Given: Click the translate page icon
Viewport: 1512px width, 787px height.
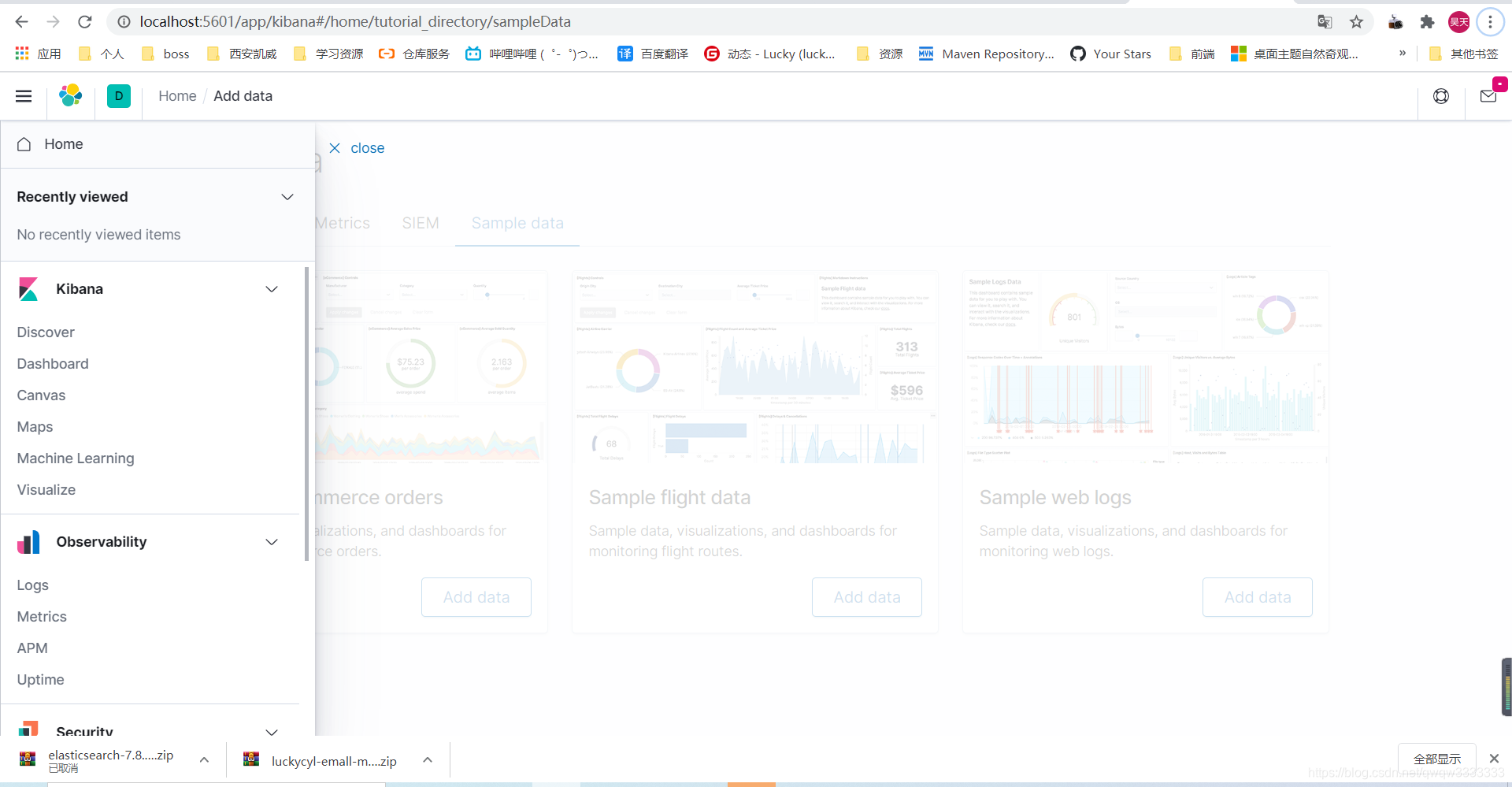Looking at the screenshot, I should click(1325, 22).
